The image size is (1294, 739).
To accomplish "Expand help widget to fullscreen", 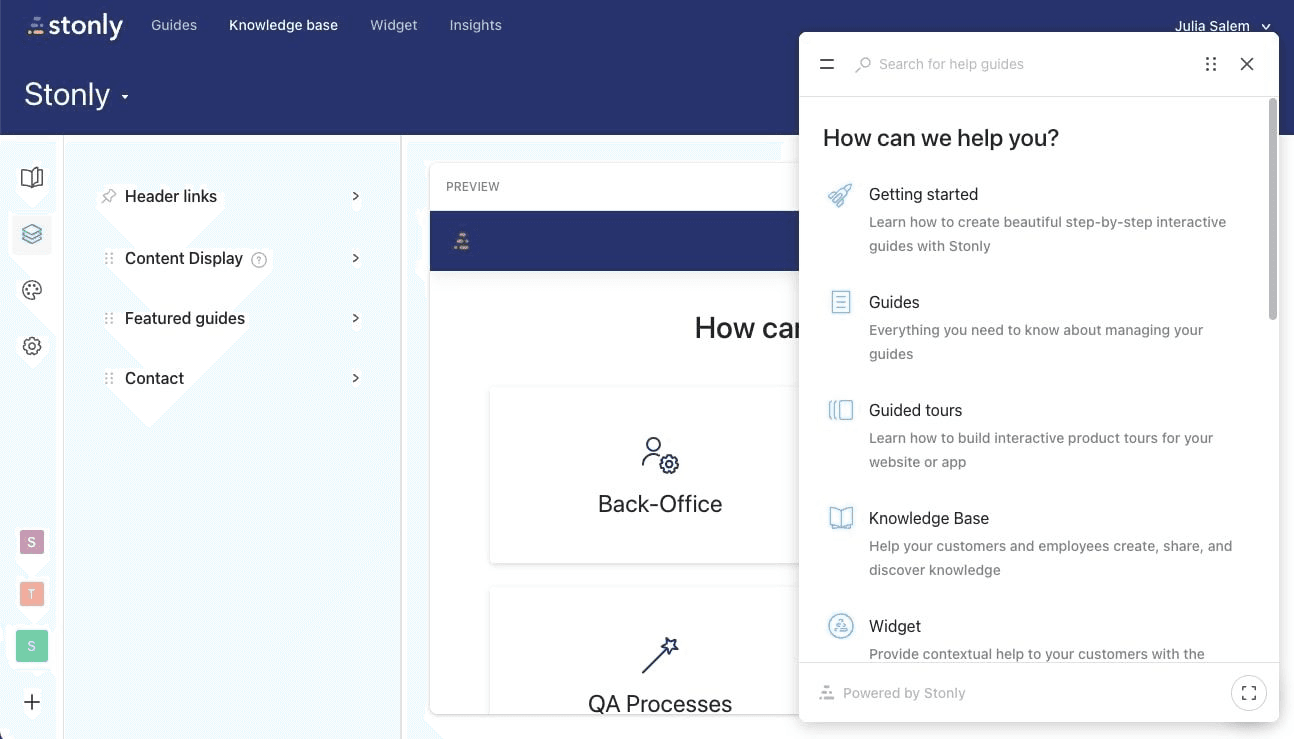I will (x=1248, y=693).
